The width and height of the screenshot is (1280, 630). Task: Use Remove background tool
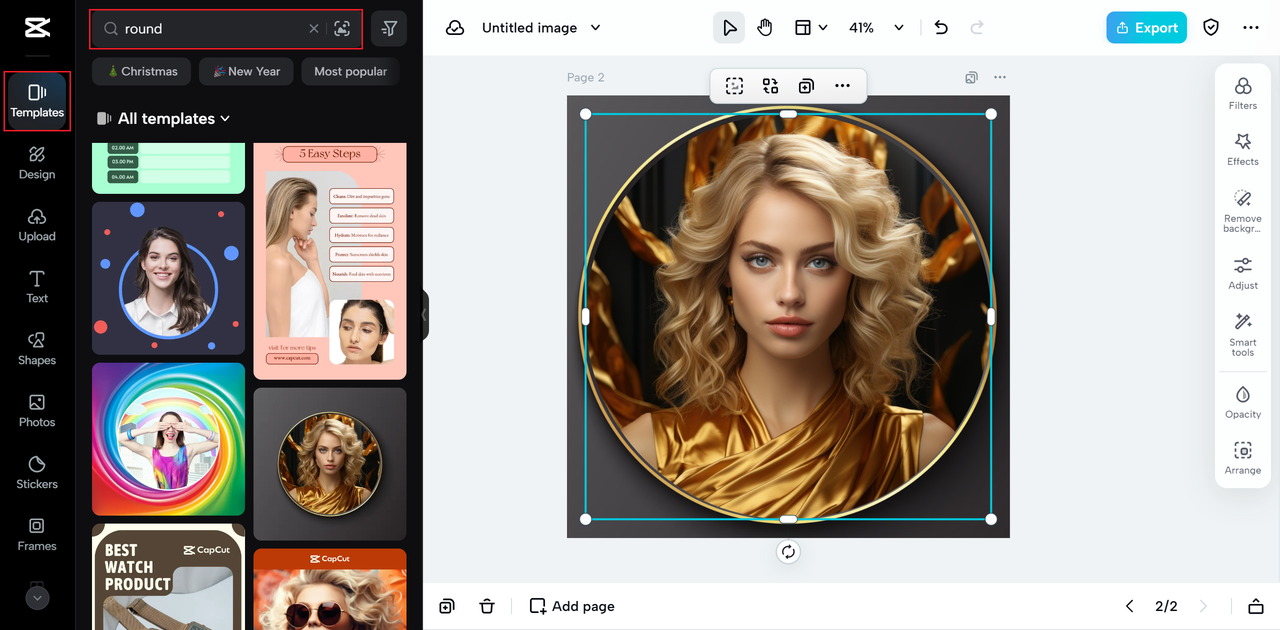coord(1243,211)
